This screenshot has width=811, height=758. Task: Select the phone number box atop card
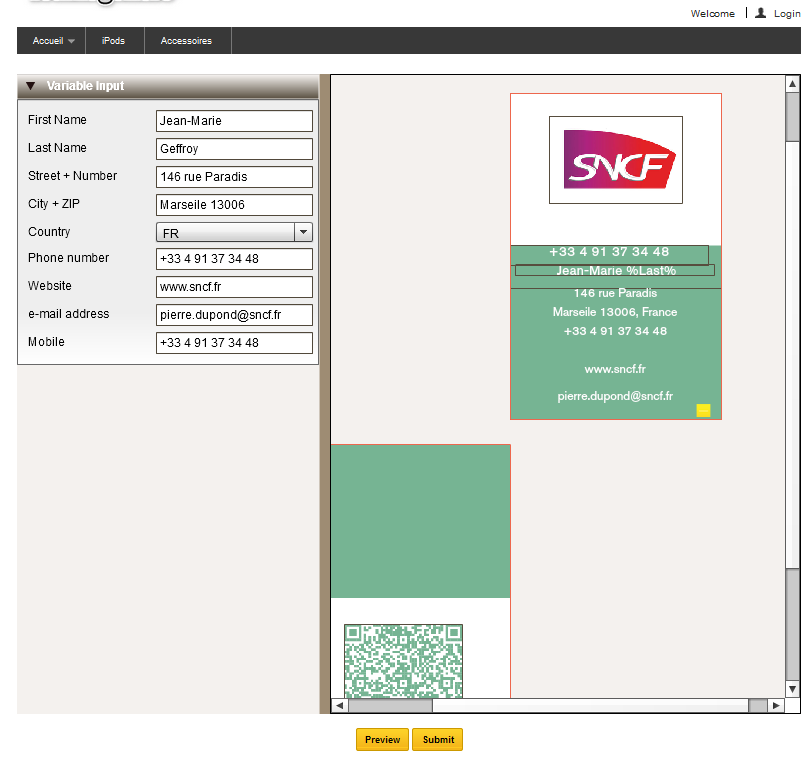click(x=609, y=254)
